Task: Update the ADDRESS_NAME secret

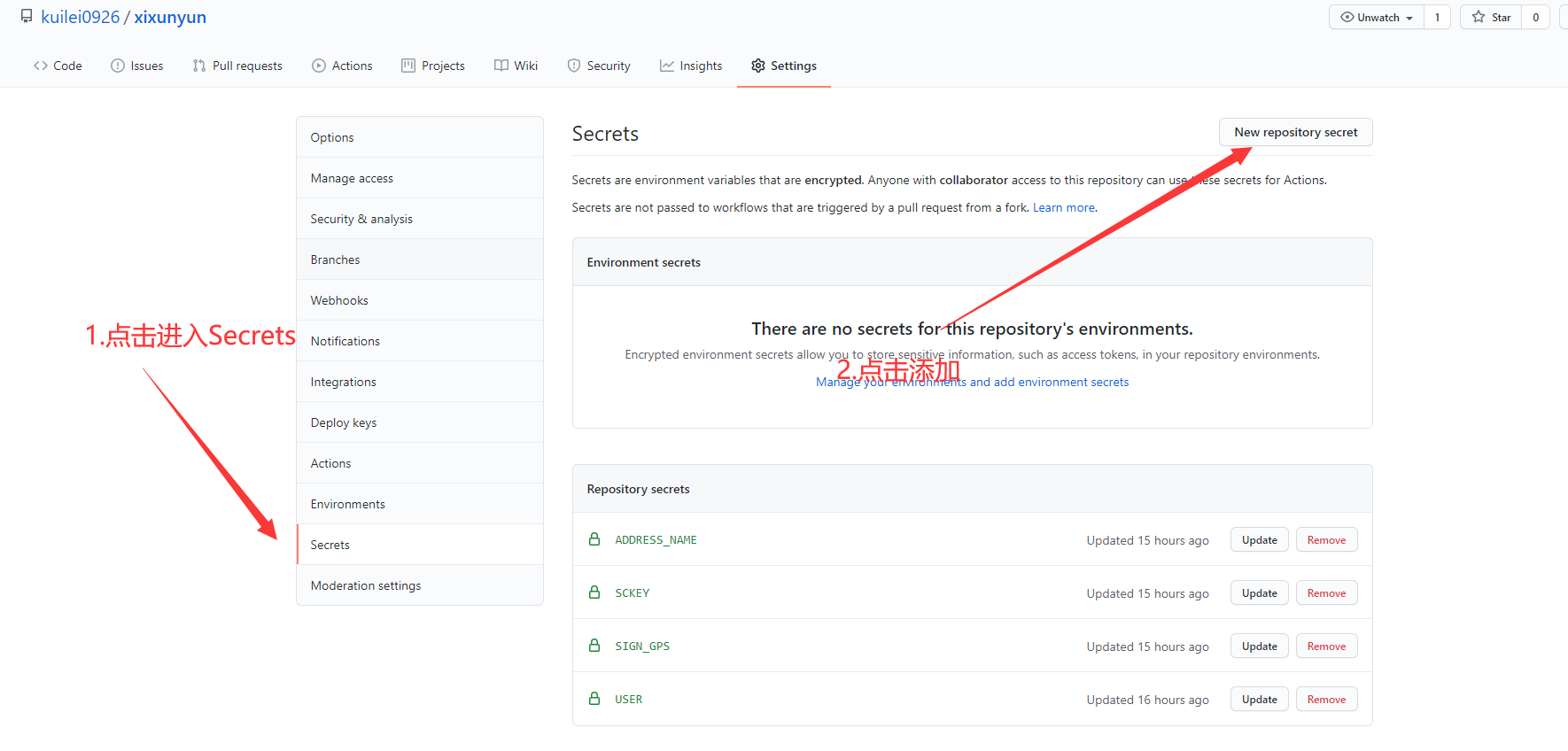Action: pos(1260,539)
